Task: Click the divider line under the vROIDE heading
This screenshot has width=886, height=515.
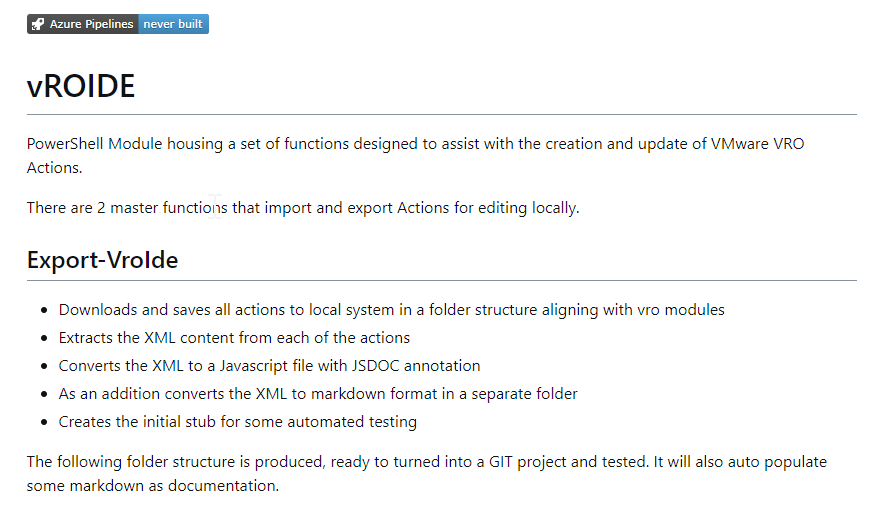Action: tap(442, 115)
